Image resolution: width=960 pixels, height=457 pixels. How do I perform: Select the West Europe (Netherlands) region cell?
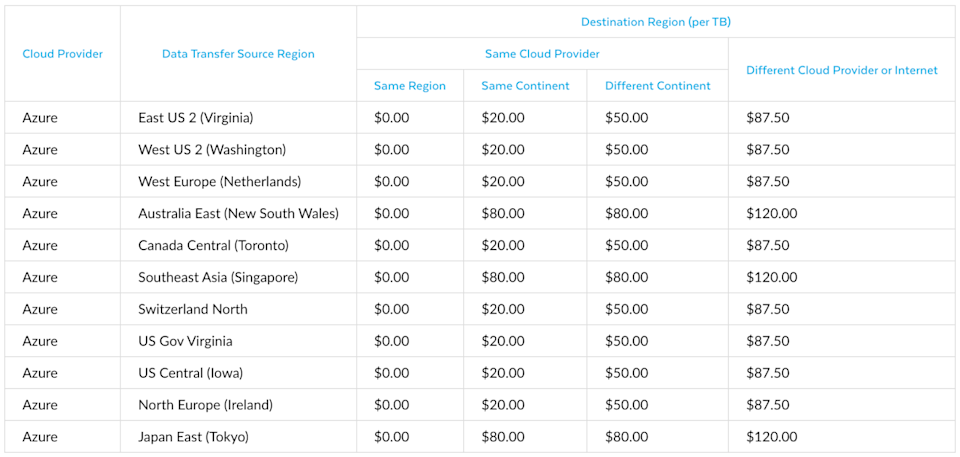220,181
